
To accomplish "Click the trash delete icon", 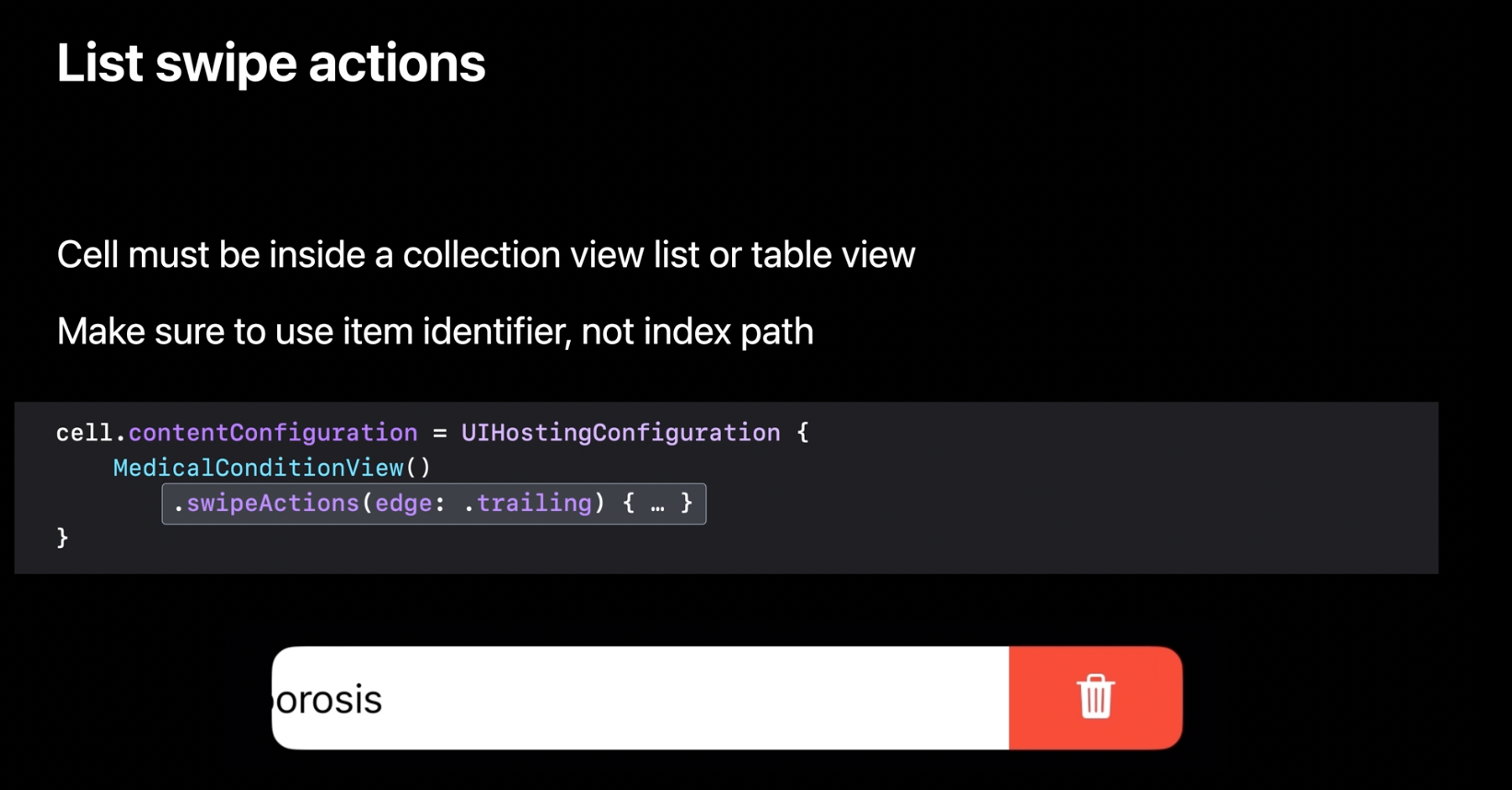I will click(1095, 696).
